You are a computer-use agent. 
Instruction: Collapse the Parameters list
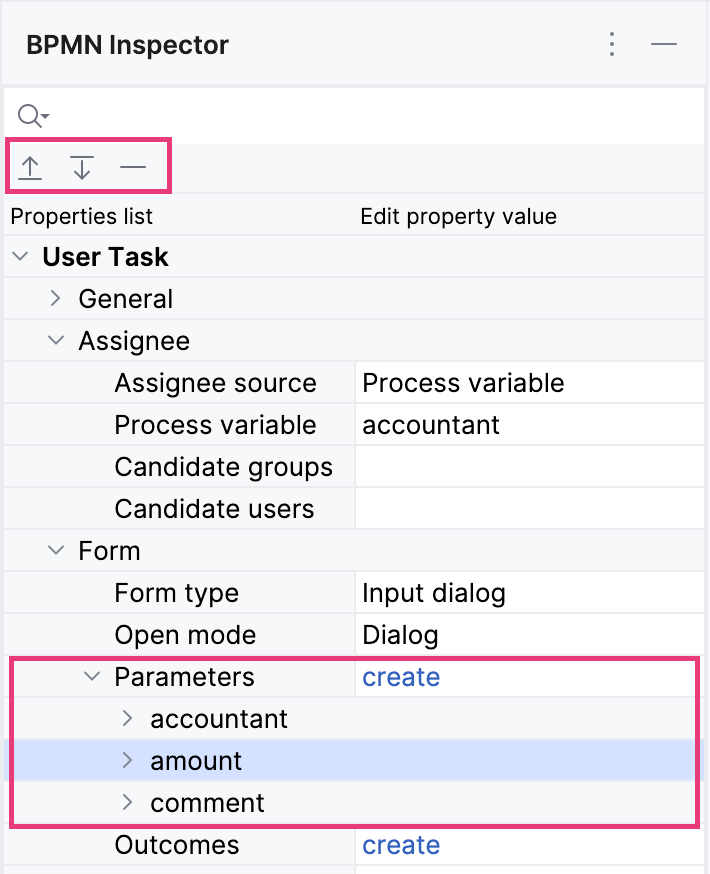click(x=93, y=676)
